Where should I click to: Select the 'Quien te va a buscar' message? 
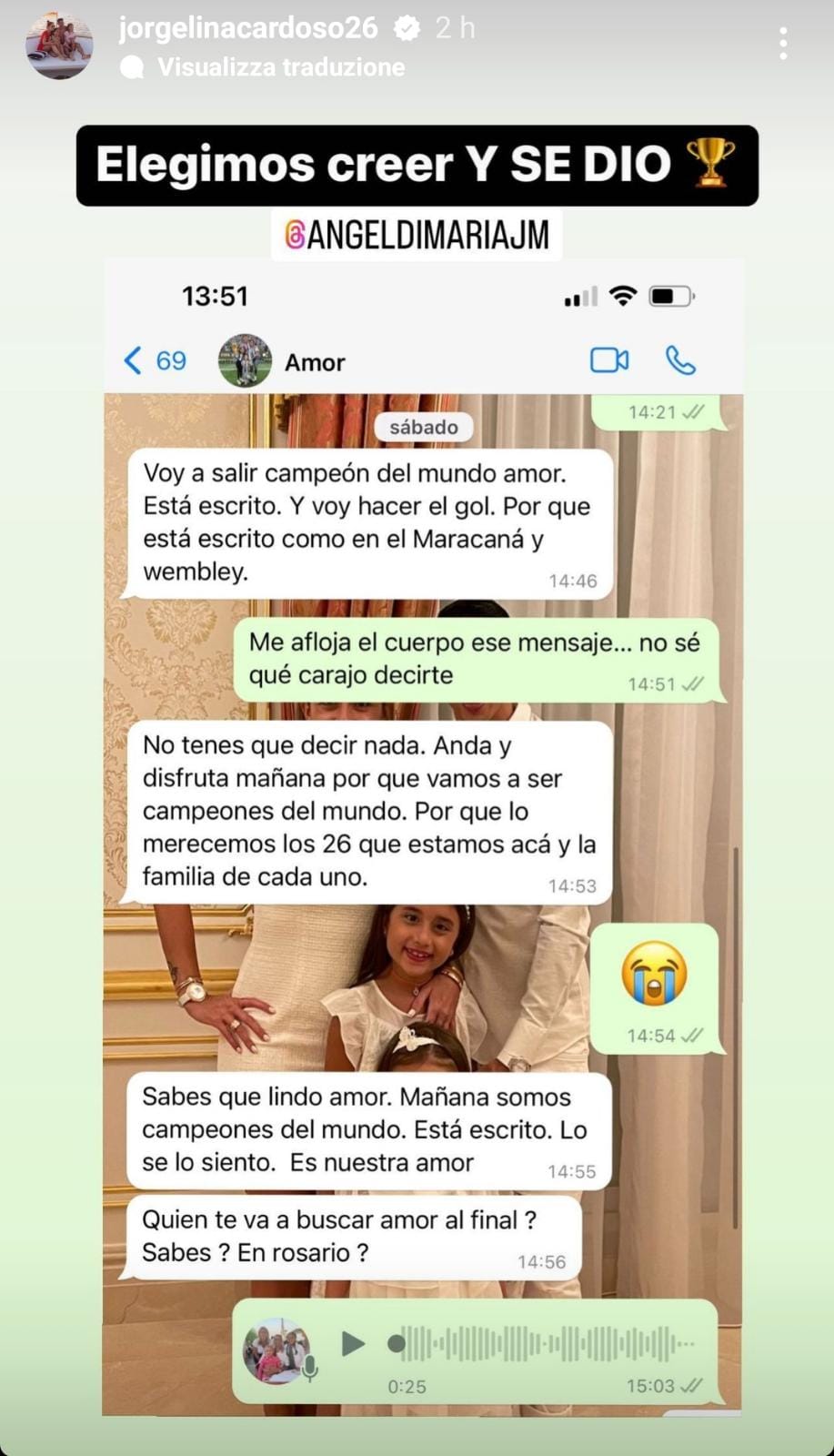coord(353,1238)
